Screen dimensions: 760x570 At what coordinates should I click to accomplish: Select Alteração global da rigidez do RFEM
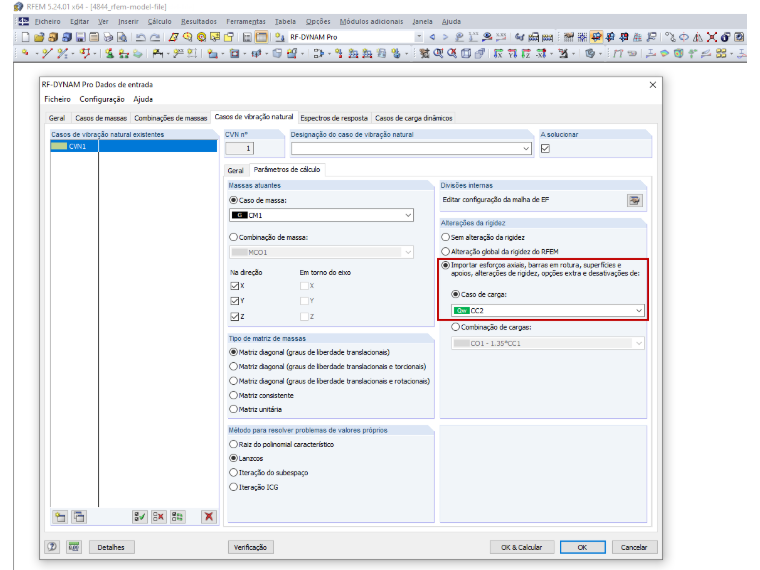[x=445, y=252]
